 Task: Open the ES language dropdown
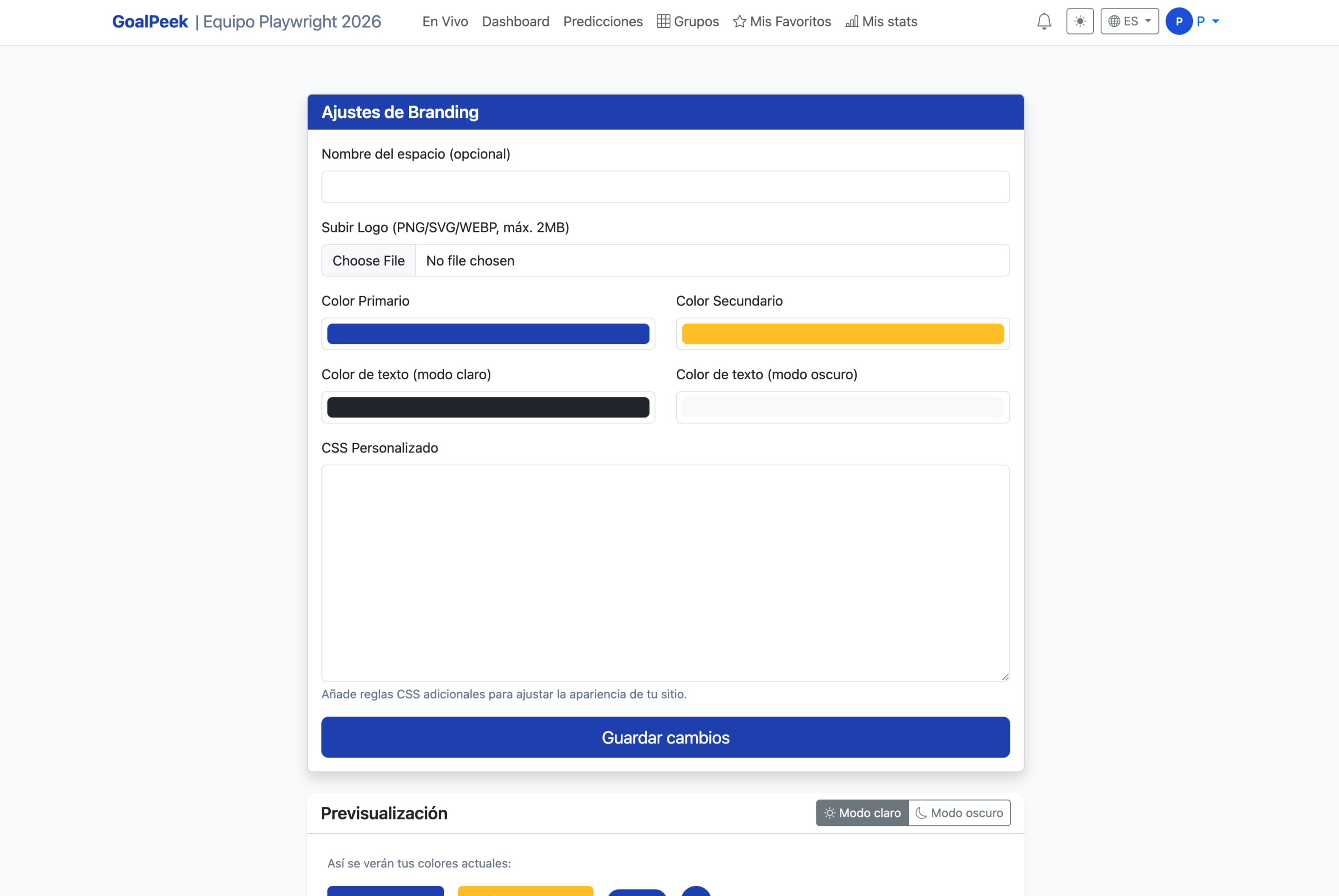click(1129, 21)
